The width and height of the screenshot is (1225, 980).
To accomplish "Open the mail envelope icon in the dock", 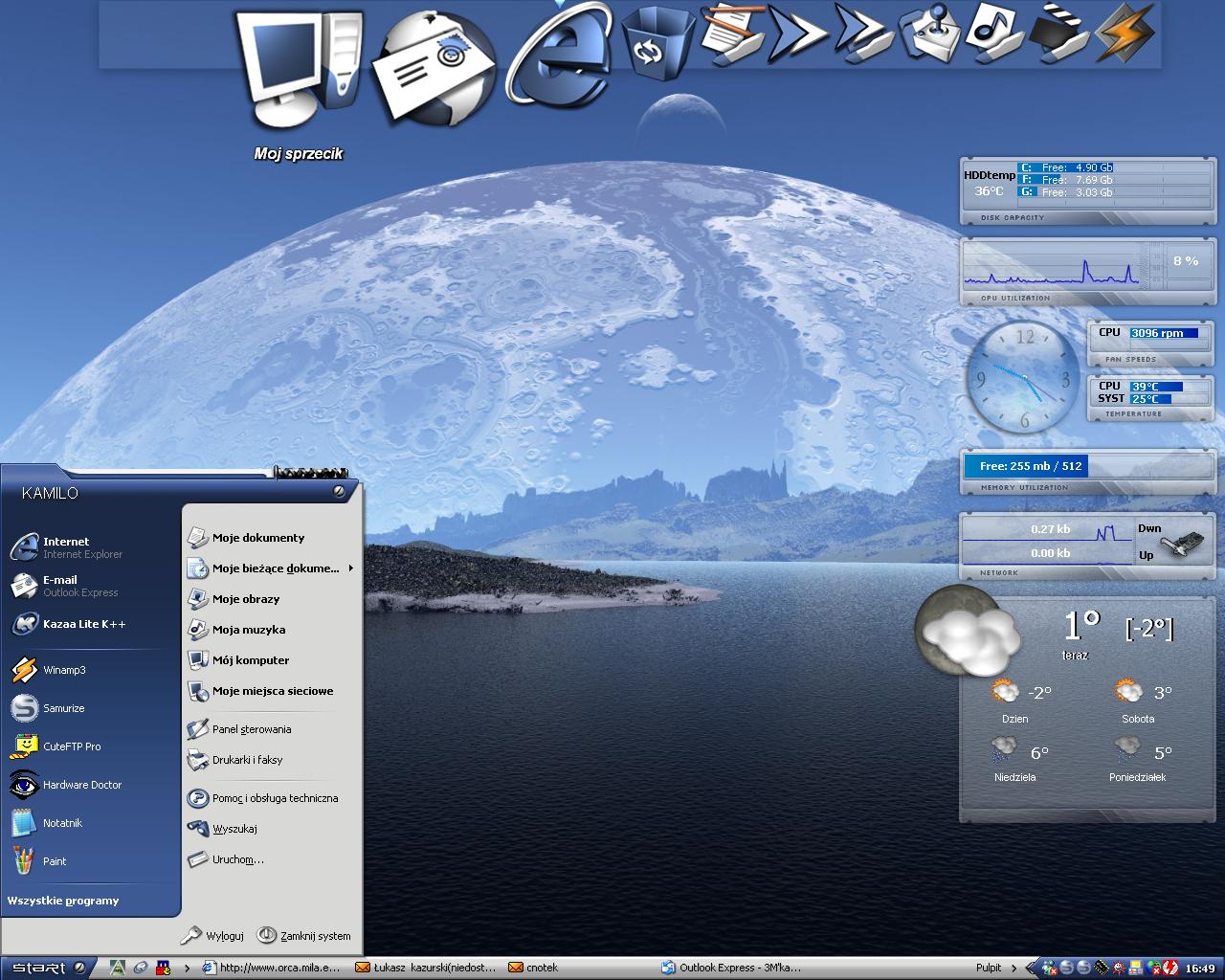I will [x=434, y=69].
